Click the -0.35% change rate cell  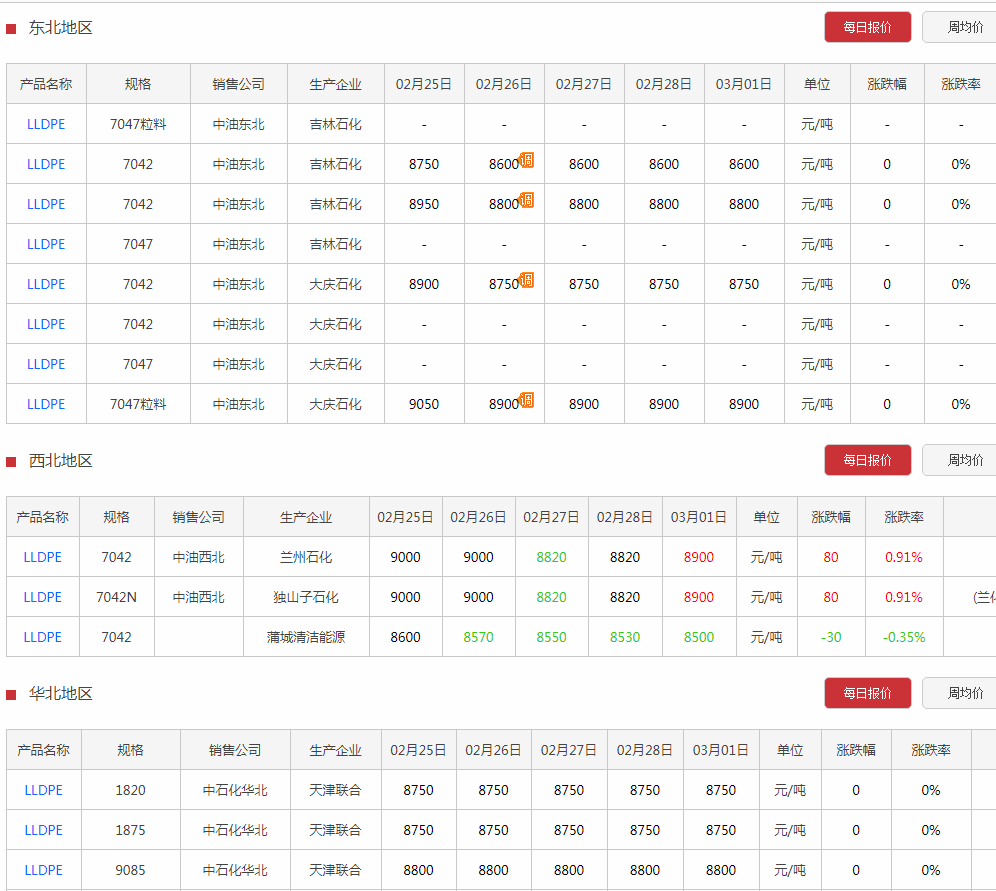904,638
